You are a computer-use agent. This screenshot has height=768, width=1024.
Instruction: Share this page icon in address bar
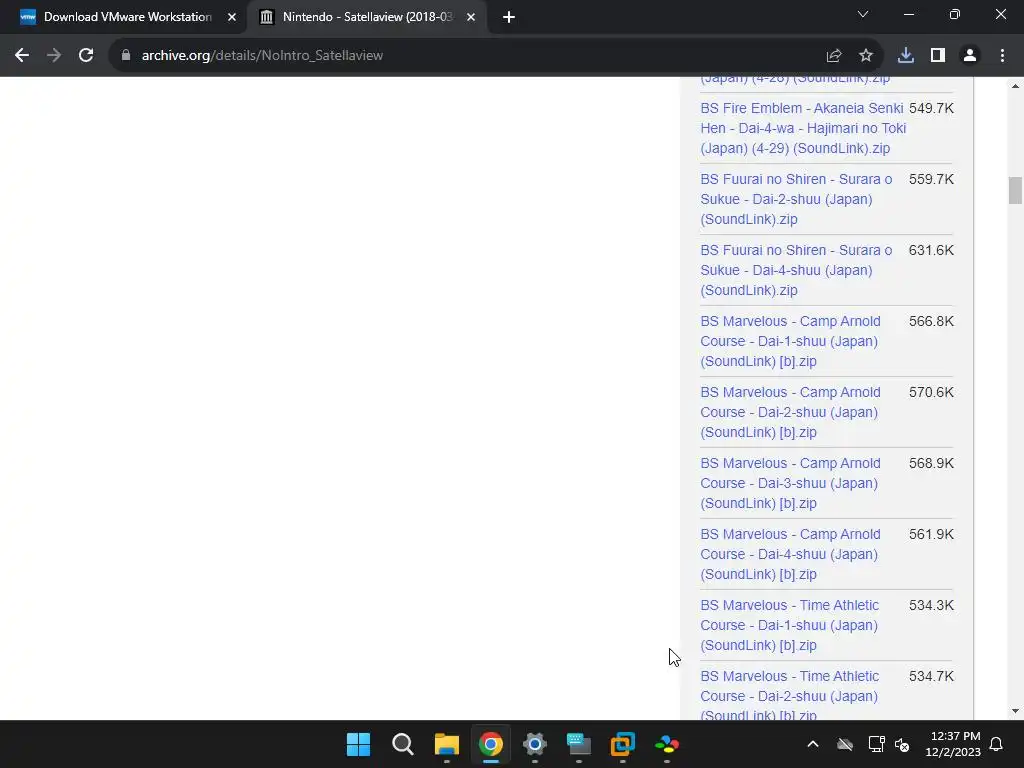(x=834, y=56)
